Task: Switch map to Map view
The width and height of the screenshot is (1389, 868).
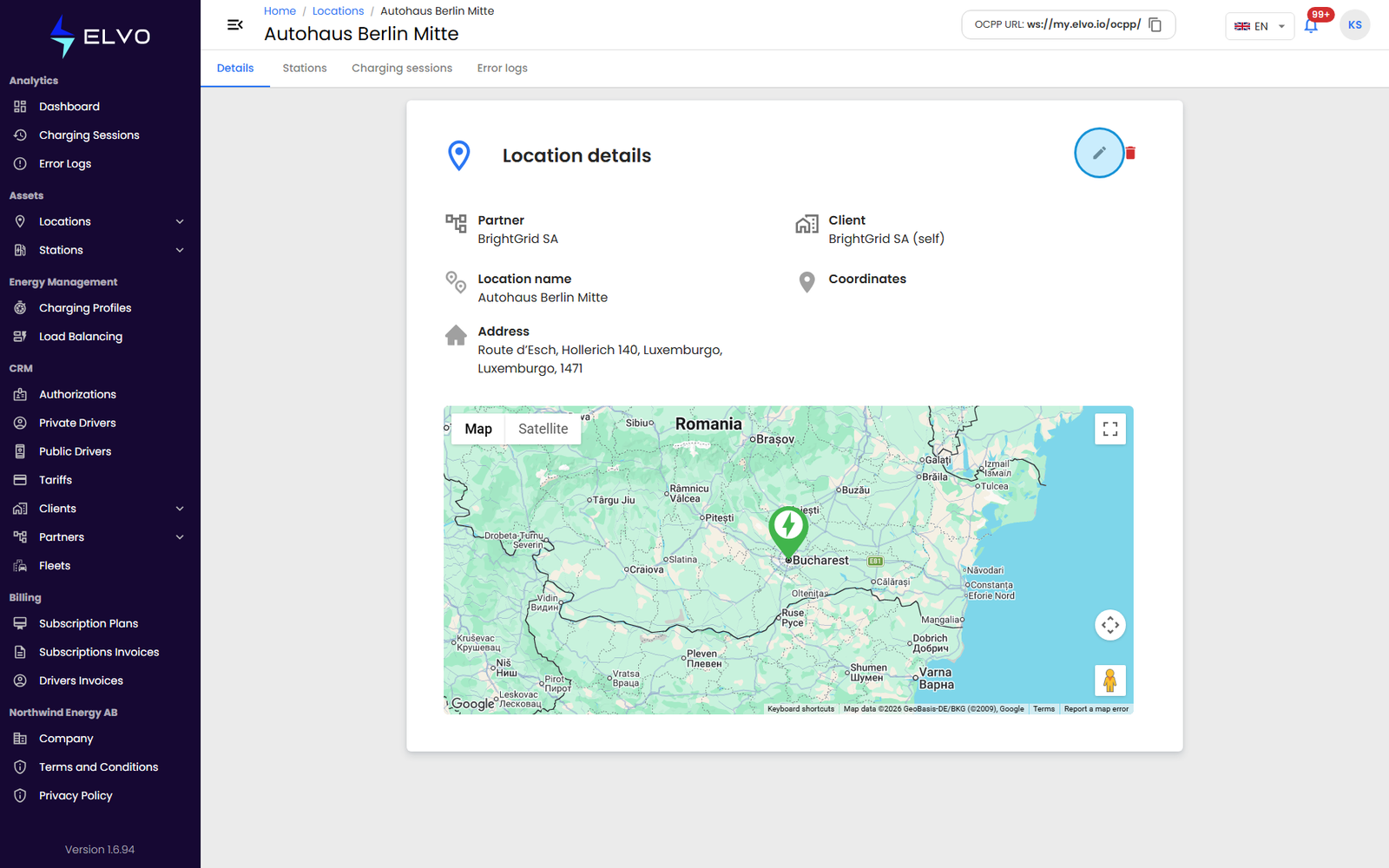Action: click(478, 429)
